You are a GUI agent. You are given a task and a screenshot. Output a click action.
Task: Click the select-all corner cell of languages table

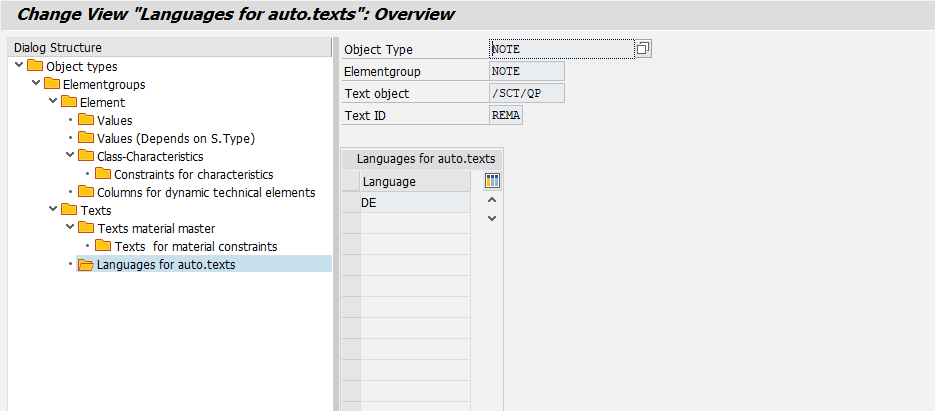(x=350, y=181)
